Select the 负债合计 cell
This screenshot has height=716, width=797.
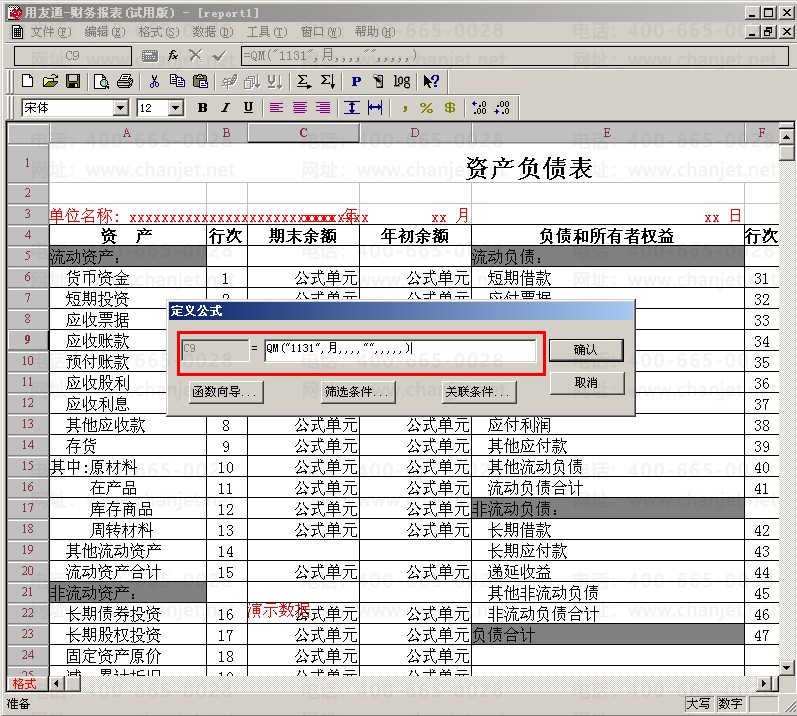click(x=607, y=635)
